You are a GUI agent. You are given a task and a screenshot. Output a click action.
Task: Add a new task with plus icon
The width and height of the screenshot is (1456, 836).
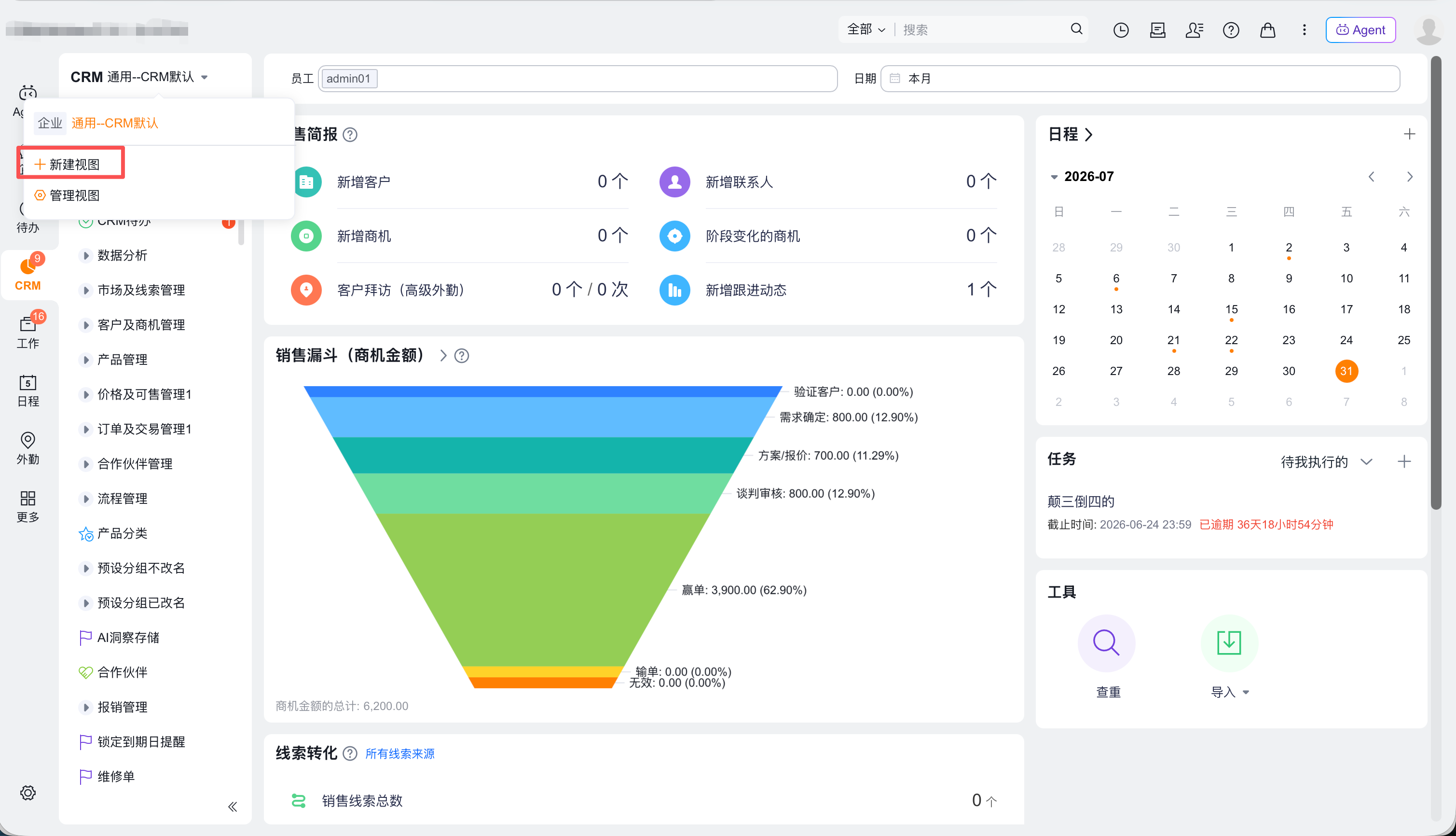[1404, 461]
